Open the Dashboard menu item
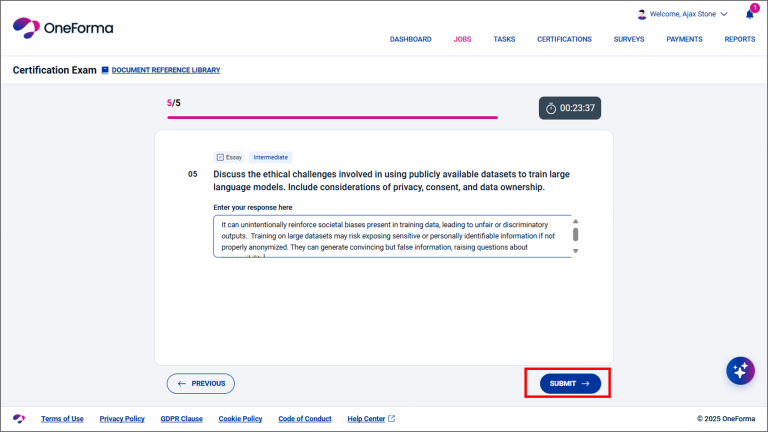The width and height of the screenshot is (768, 432). (410, 39)
